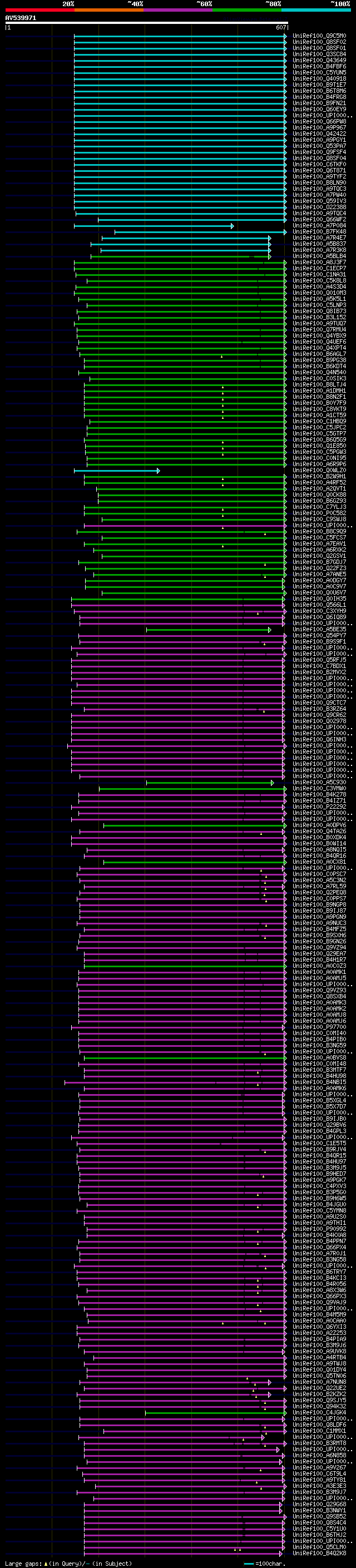Select the UniRef100_A6R9P6 label
Screen dimensions: 356x1568
click(x=319, y=464)
